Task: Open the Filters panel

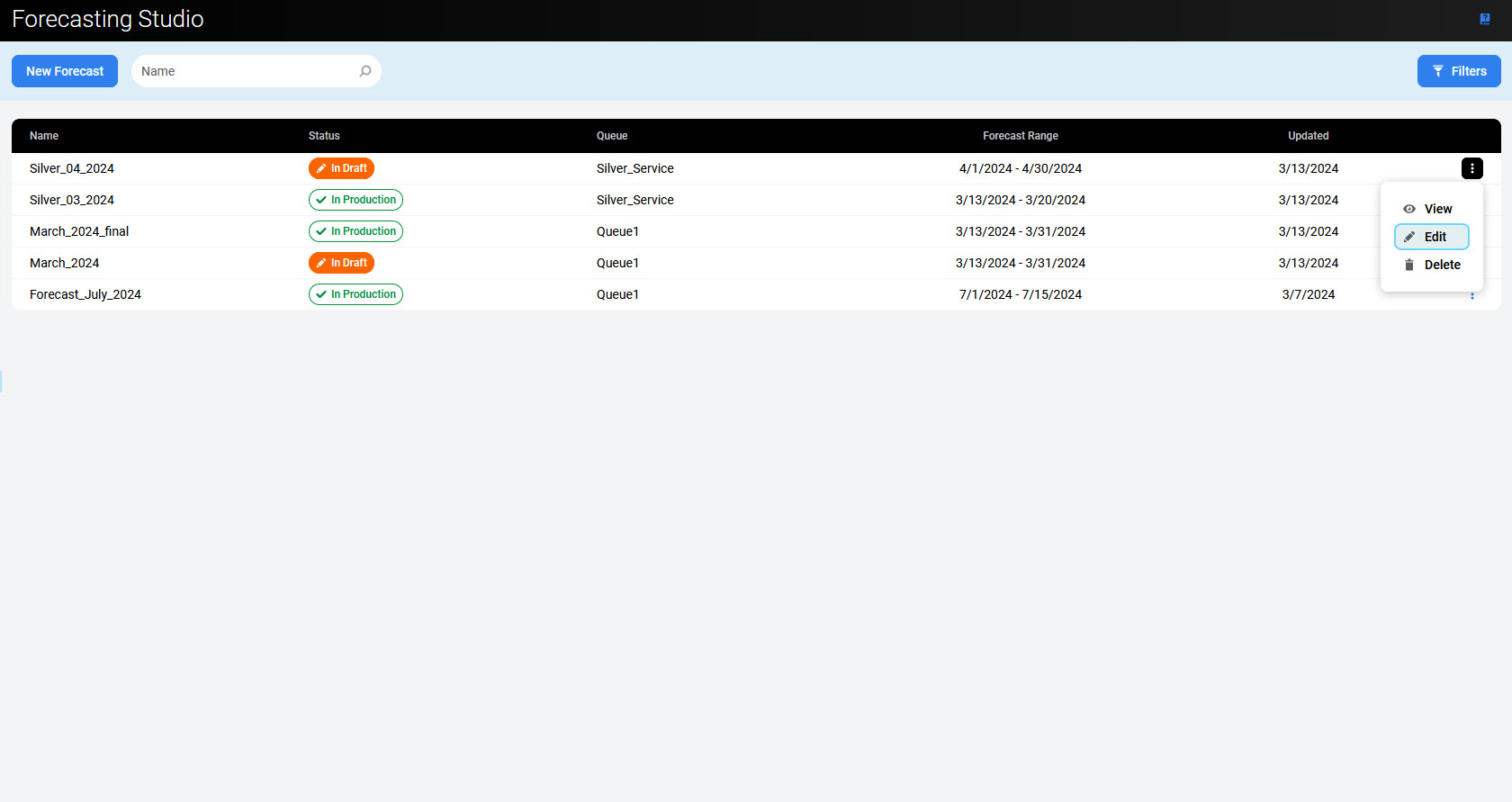Action: [1458, 71]
